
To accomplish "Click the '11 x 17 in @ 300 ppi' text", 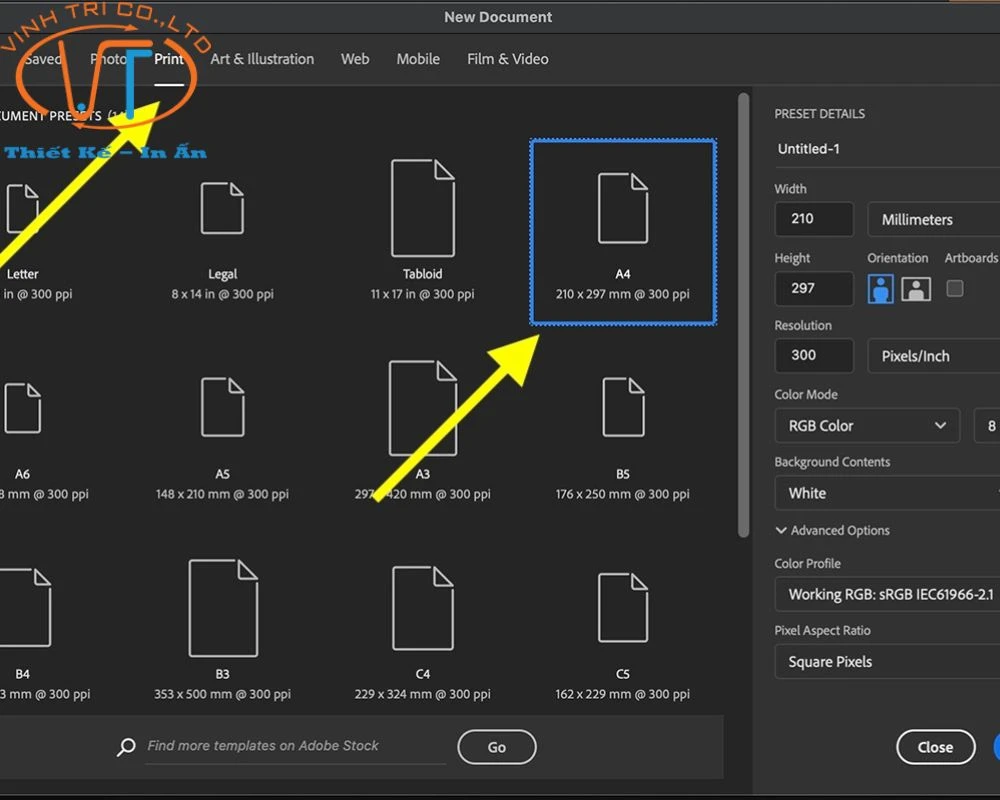I will click(x=422, y=294).
